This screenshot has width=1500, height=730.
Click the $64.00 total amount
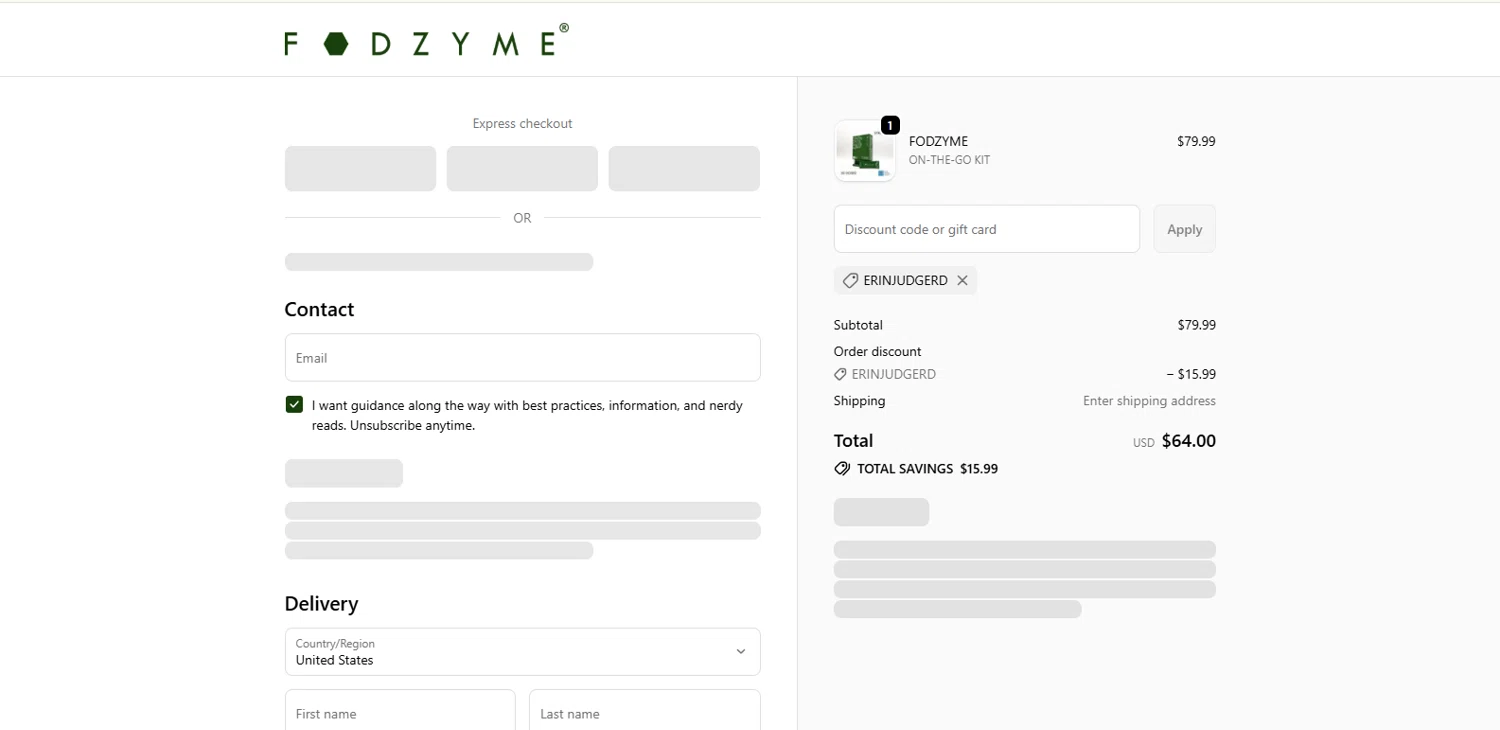point(1189,441)
